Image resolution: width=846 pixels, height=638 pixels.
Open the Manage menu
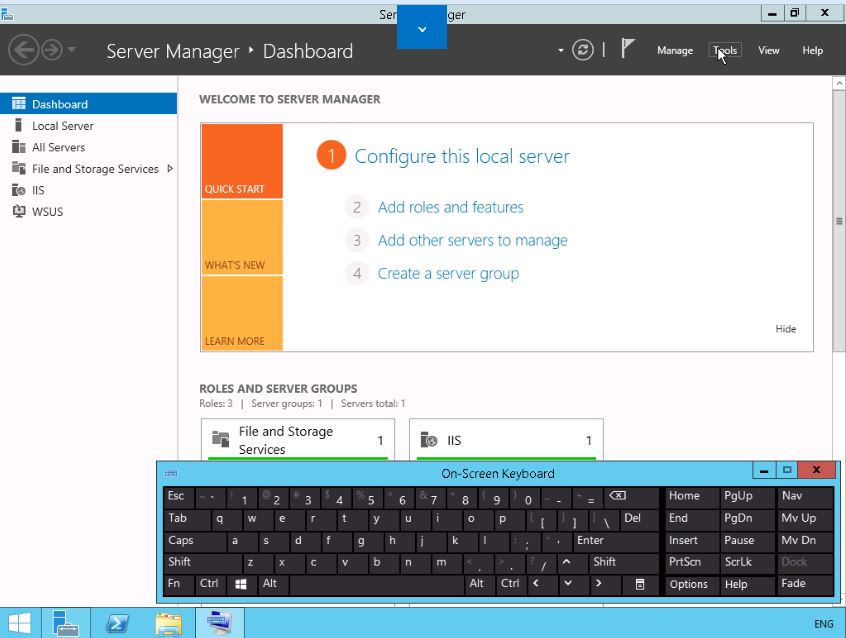coord(675,50)
